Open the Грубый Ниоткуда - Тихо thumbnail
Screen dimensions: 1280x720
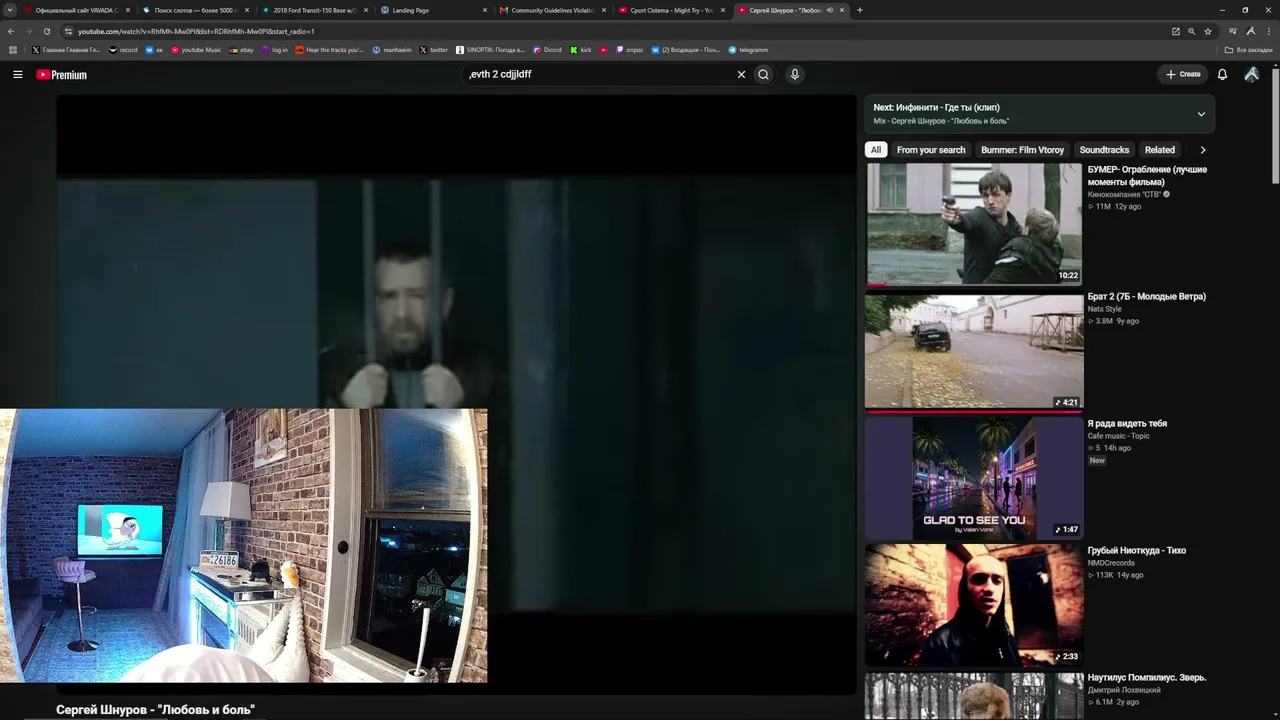974,605
